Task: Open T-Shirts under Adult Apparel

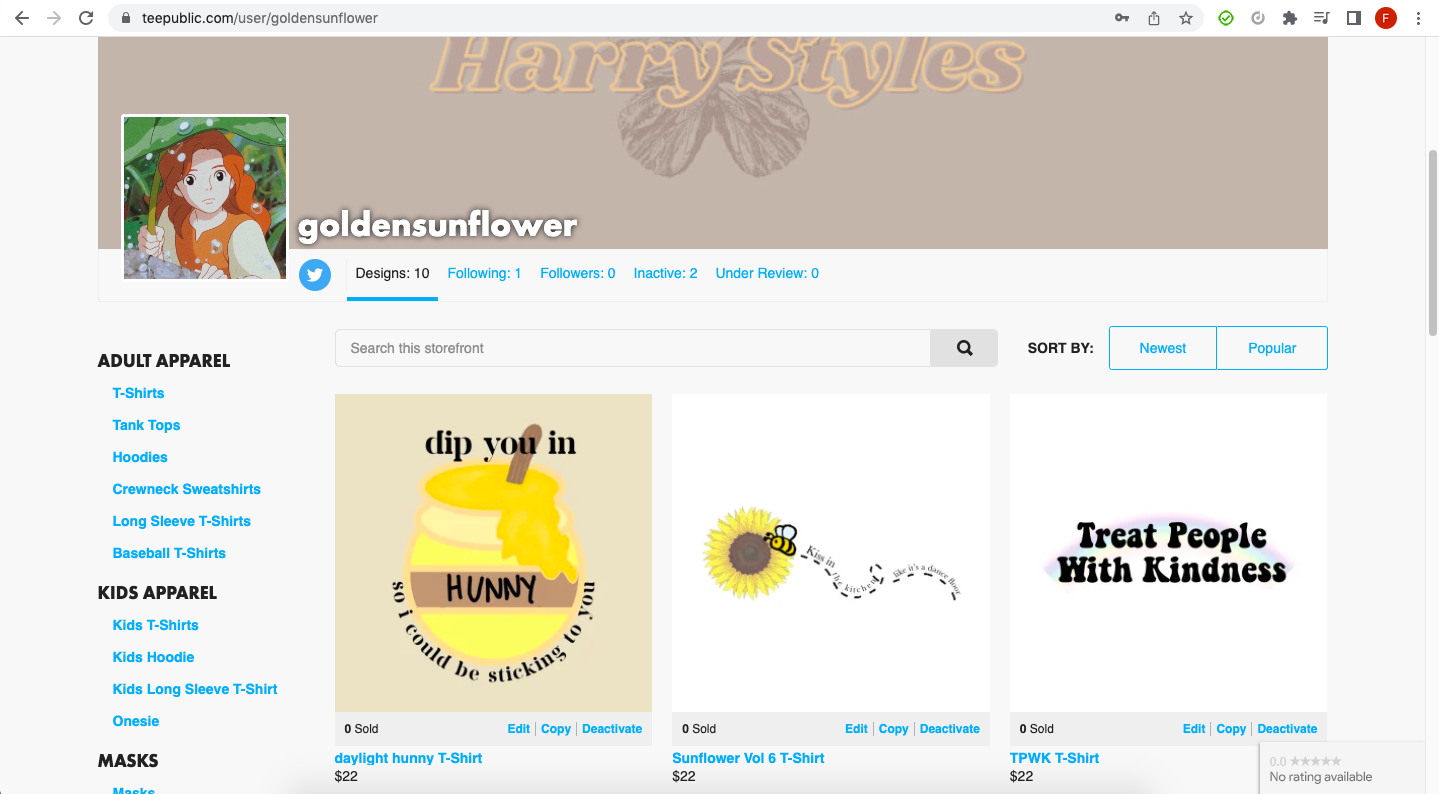Action: 139,393
